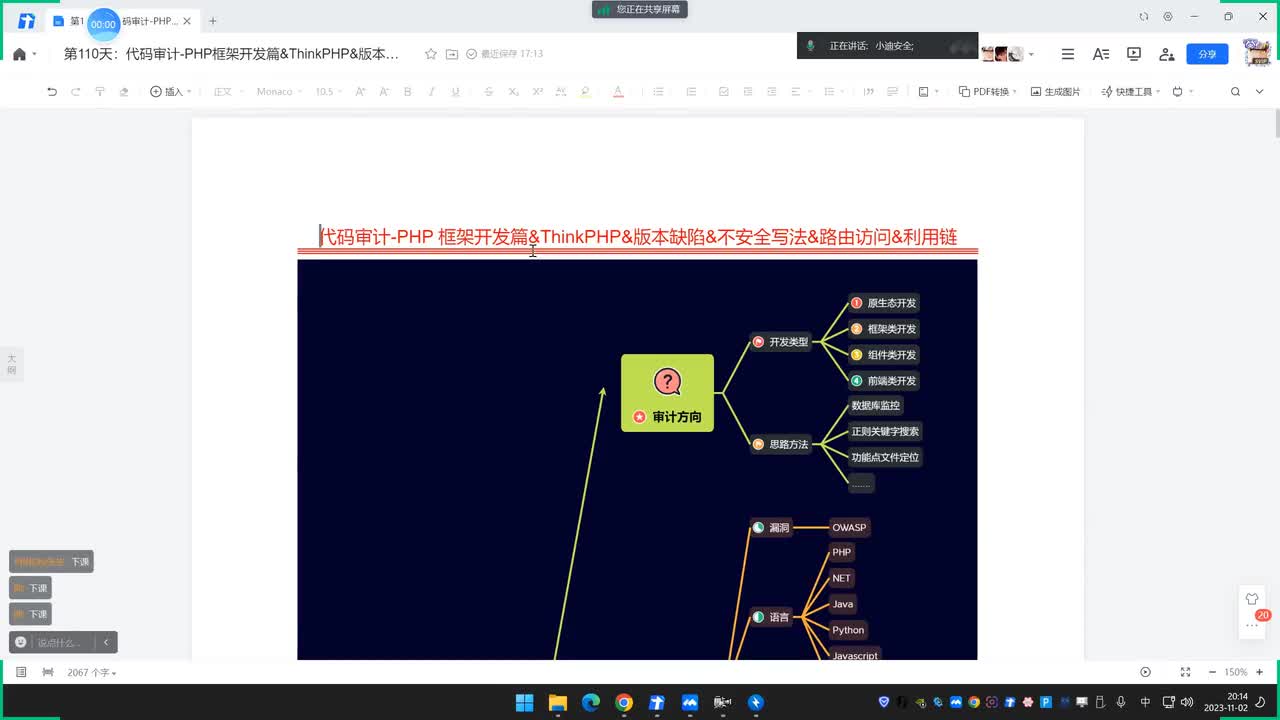
Task: Toggle subscript formatting
Action: pos(513,91)
